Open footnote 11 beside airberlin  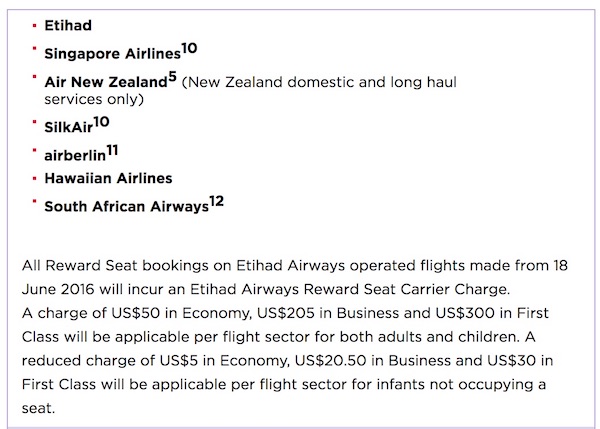tap(112, 150)
